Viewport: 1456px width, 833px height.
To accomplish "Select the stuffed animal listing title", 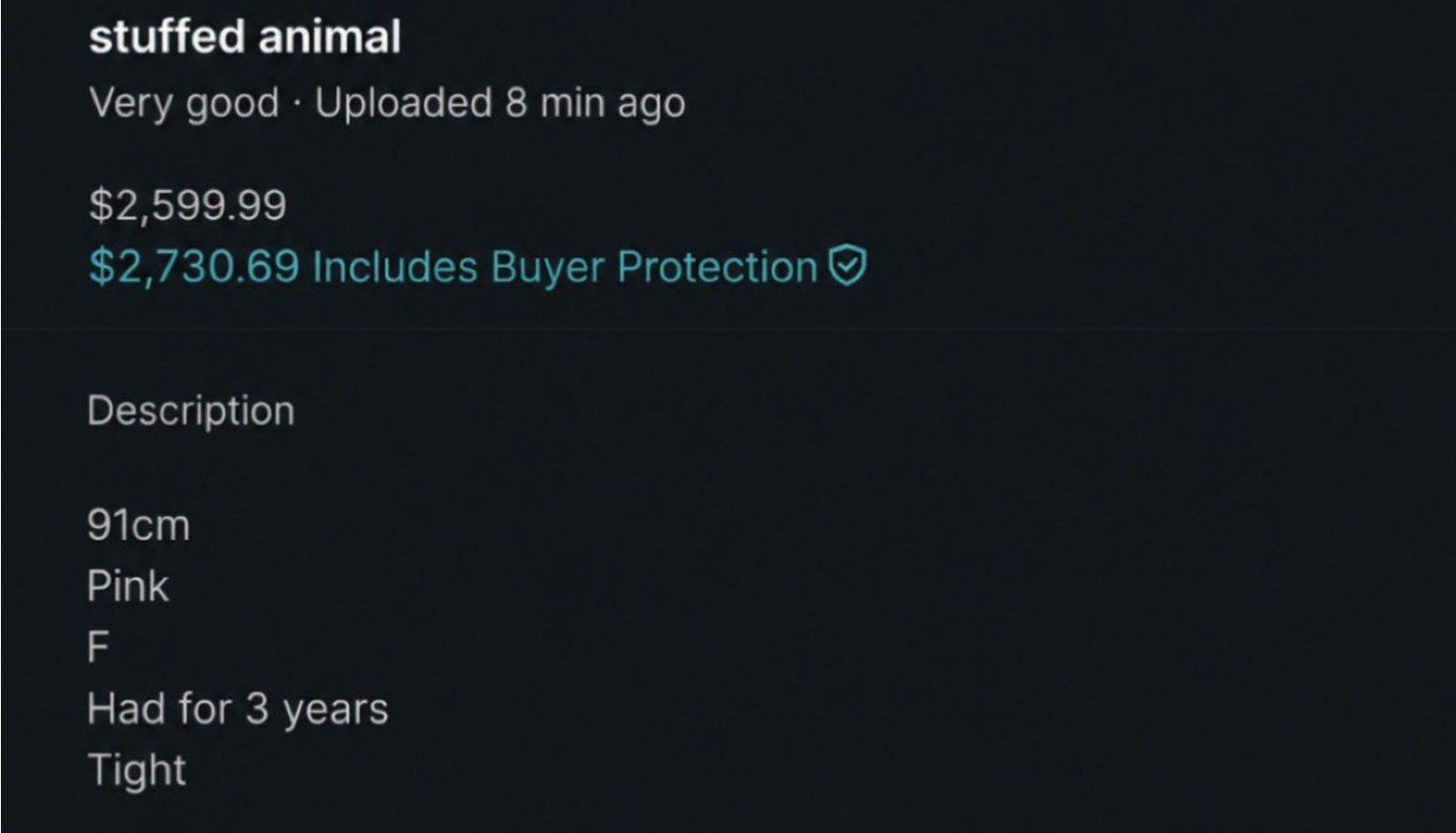I will coord(245,37).
